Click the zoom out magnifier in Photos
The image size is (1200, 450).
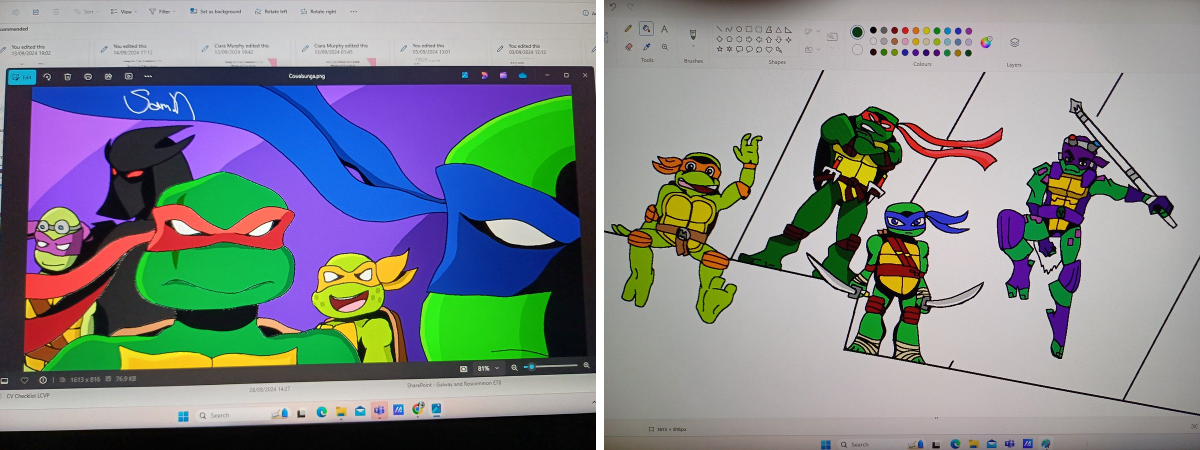[x=514, y=368]
